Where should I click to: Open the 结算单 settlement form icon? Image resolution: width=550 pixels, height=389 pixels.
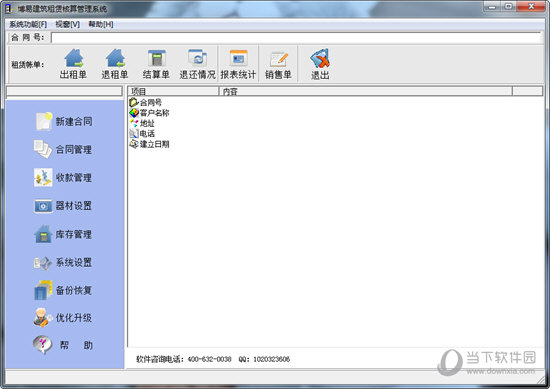point(156,64)
